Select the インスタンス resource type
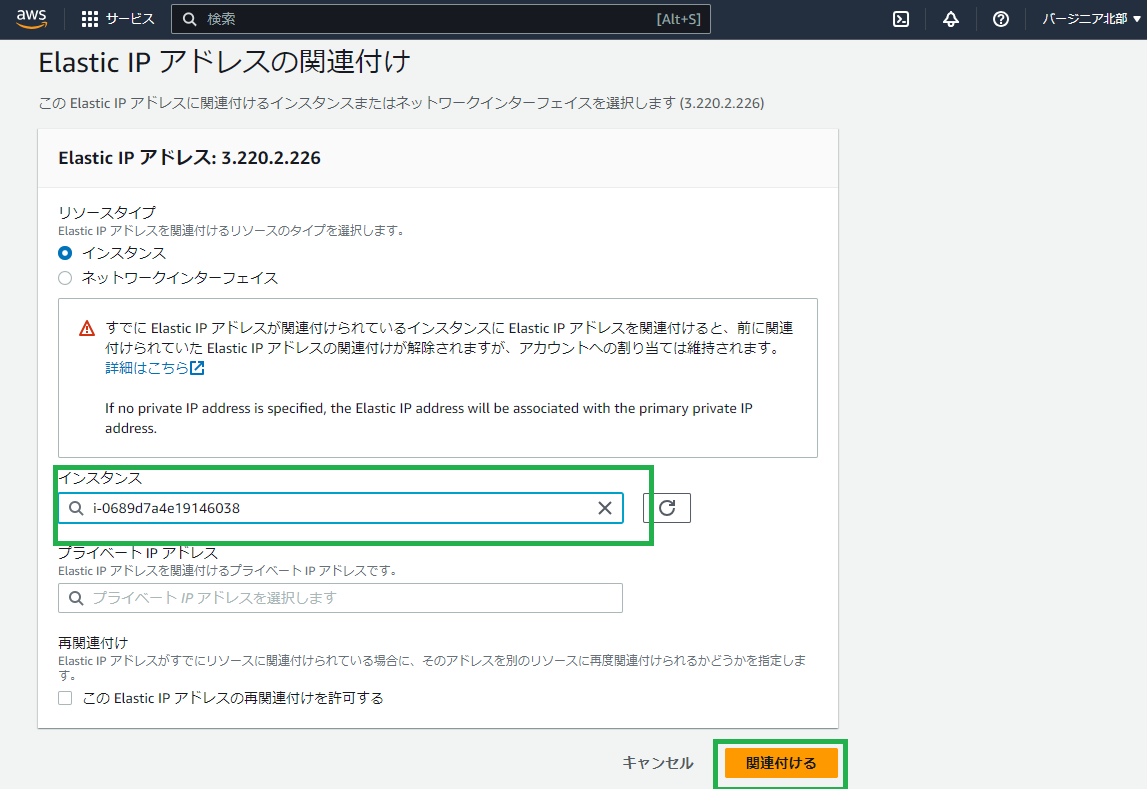Image resolution: width=1147 pixels, height=789 pixels. point(64,253)
